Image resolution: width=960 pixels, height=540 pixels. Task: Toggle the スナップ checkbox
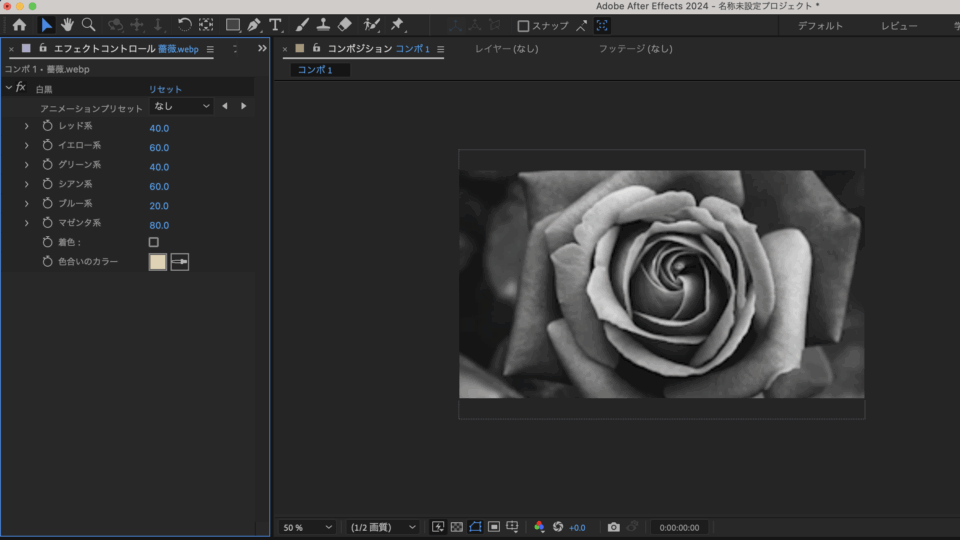tap(523, 26)
